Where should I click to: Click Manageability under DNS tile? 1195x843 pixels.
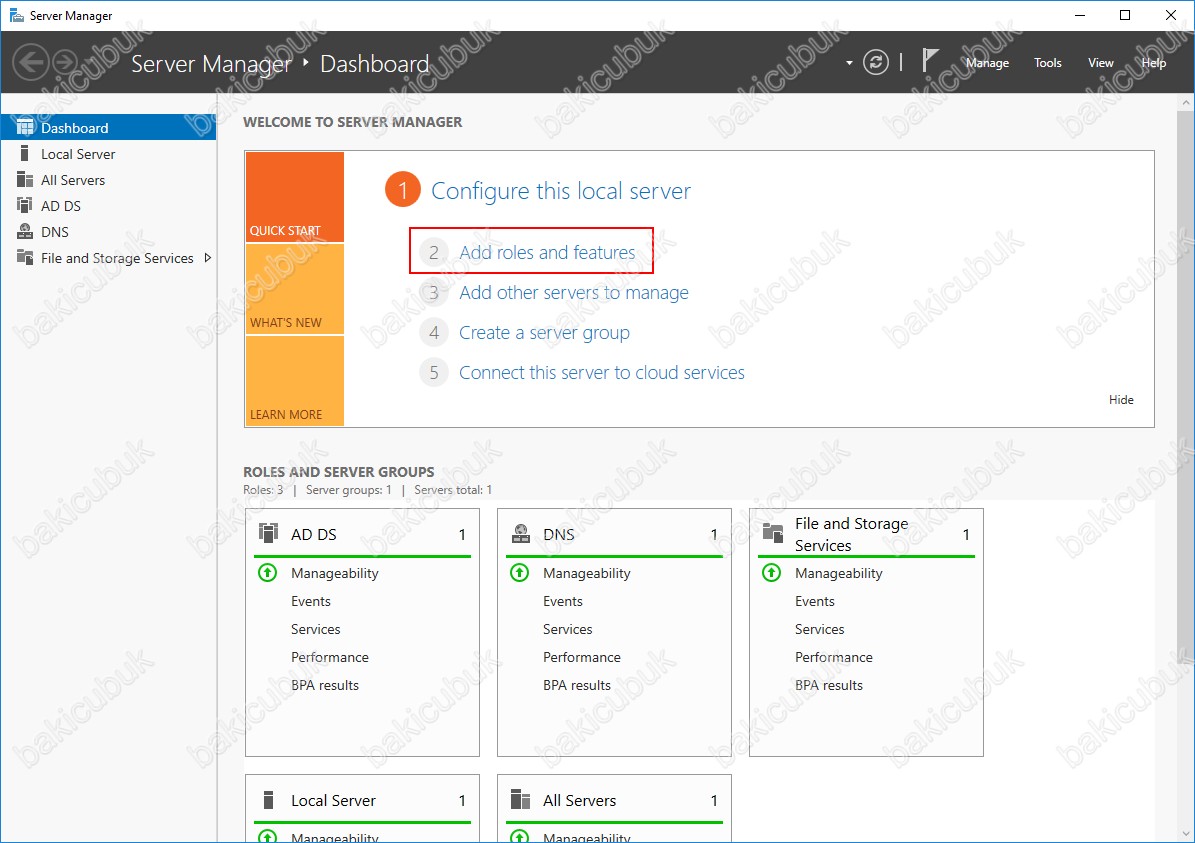coord(587,573)
